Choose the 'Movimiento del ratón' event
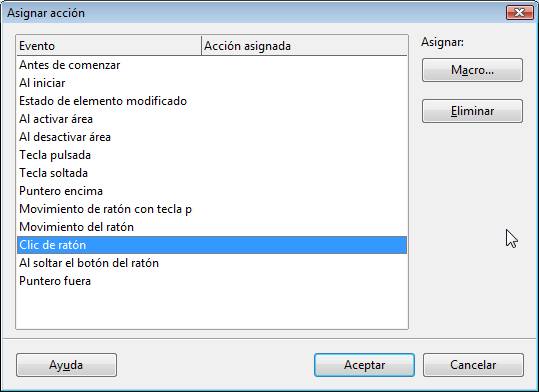Screen dimensions: 539x392 point(212,227)
